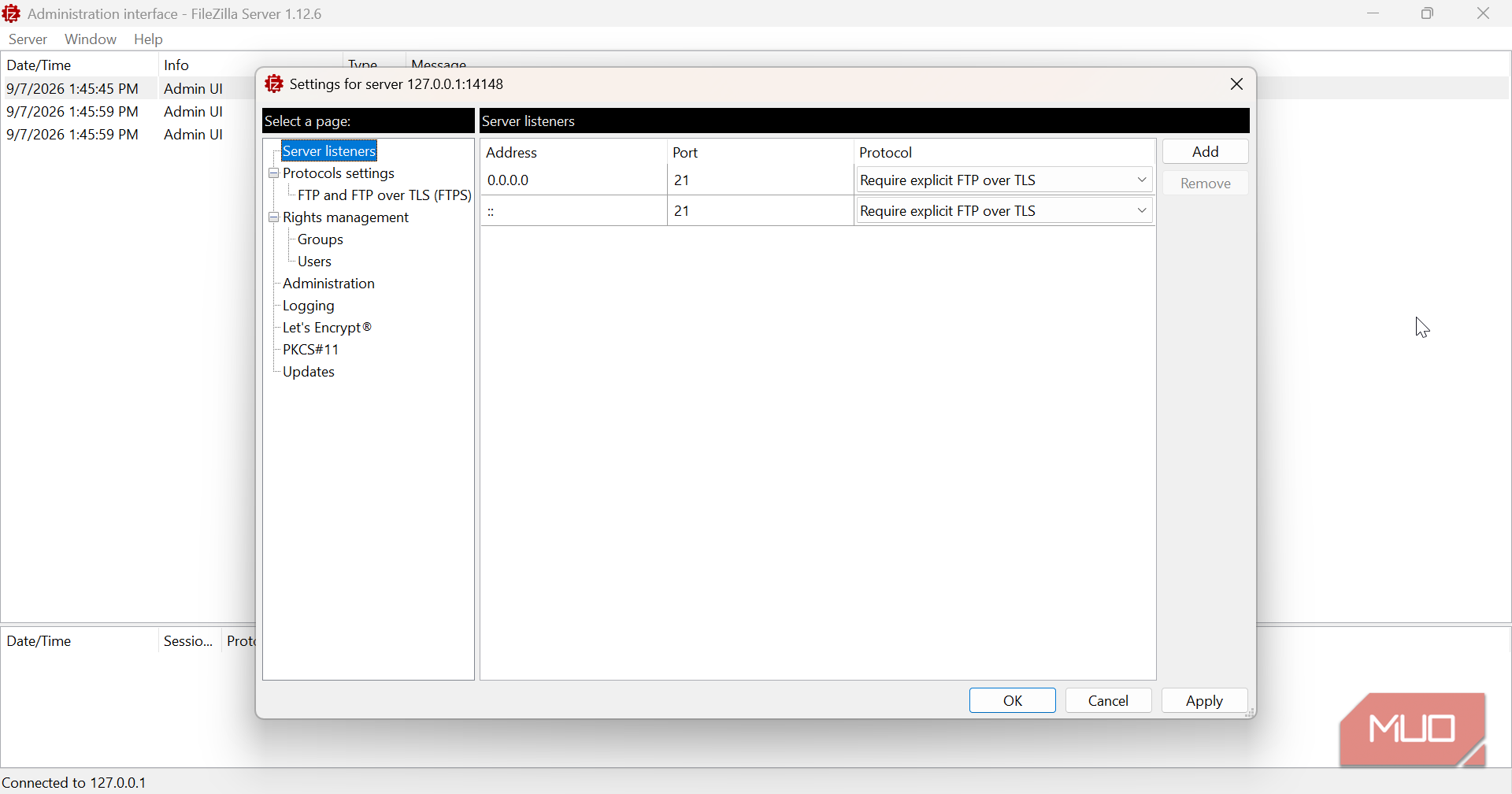Collapse the Rights management tree node
This screenshot has height=794, width=1512.
[x=274, y=217]
